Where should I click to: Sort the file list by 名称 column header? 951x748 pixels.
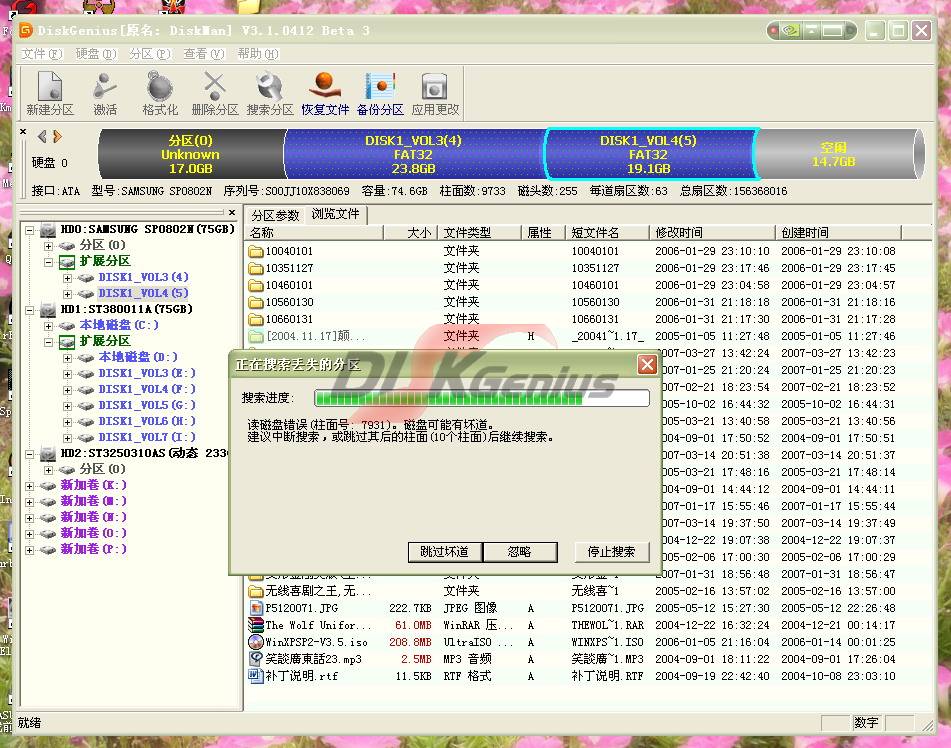314,232
